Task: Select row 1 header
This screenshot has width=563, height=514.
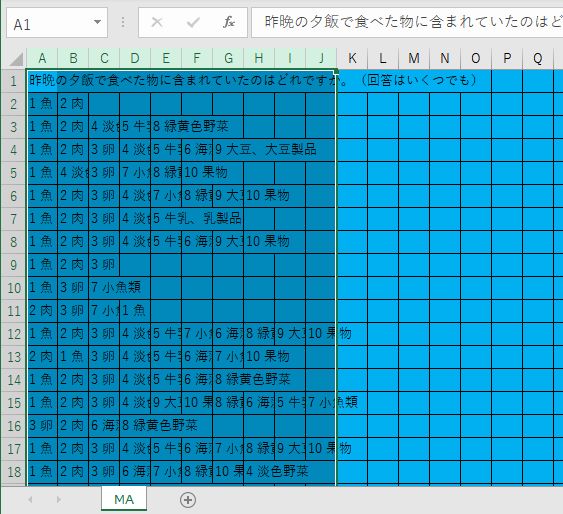Action: [14, 81]
